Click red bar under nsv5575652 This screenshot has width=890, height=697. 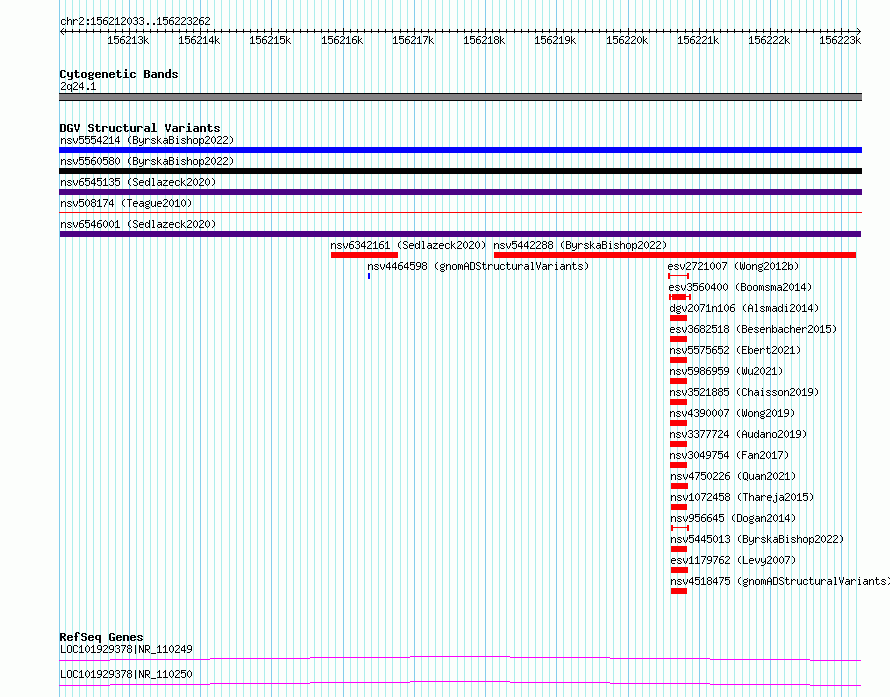(x=678, y=360)
